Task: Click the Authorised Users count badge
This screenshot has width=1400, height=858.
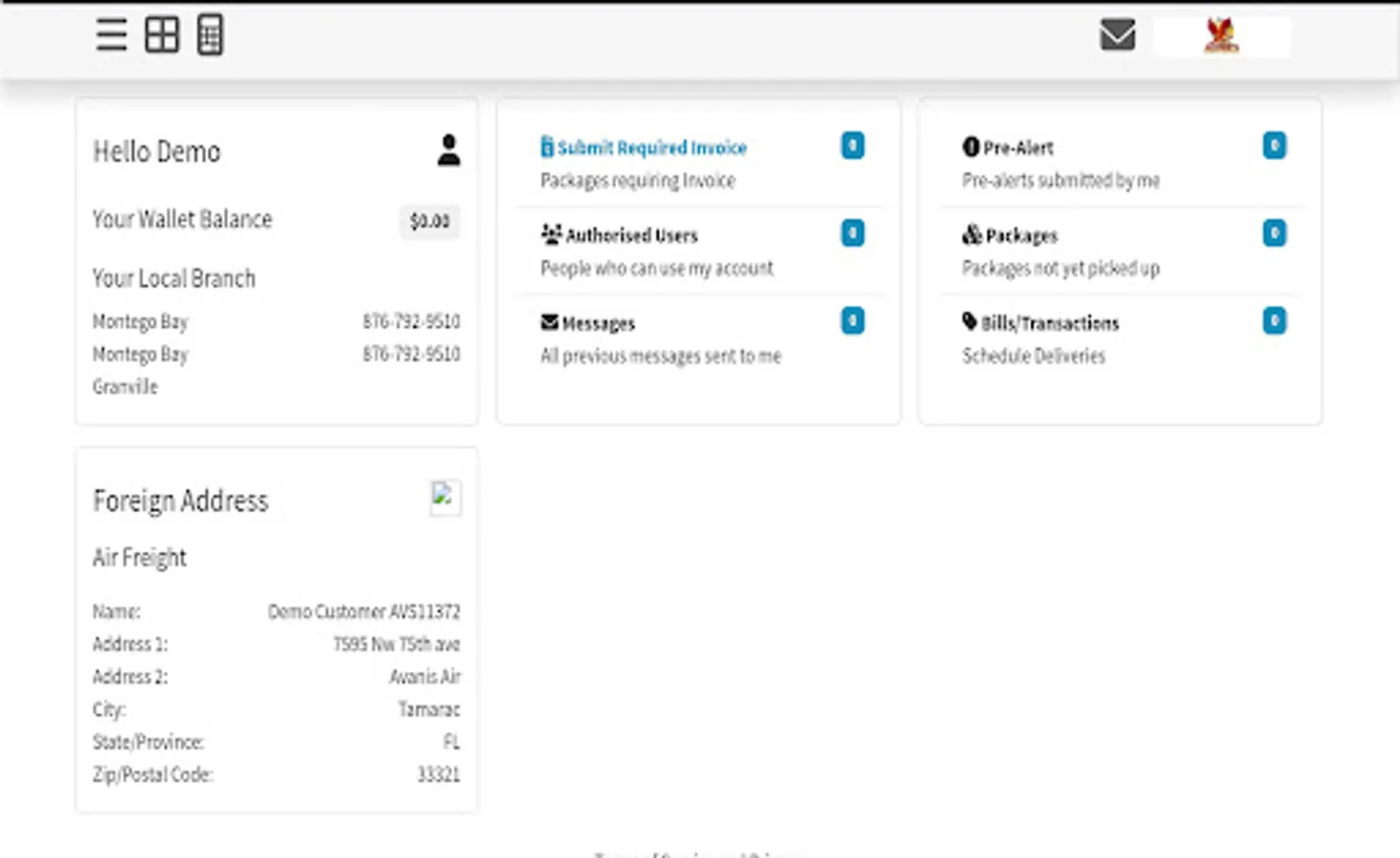Action: coord(853,233)
